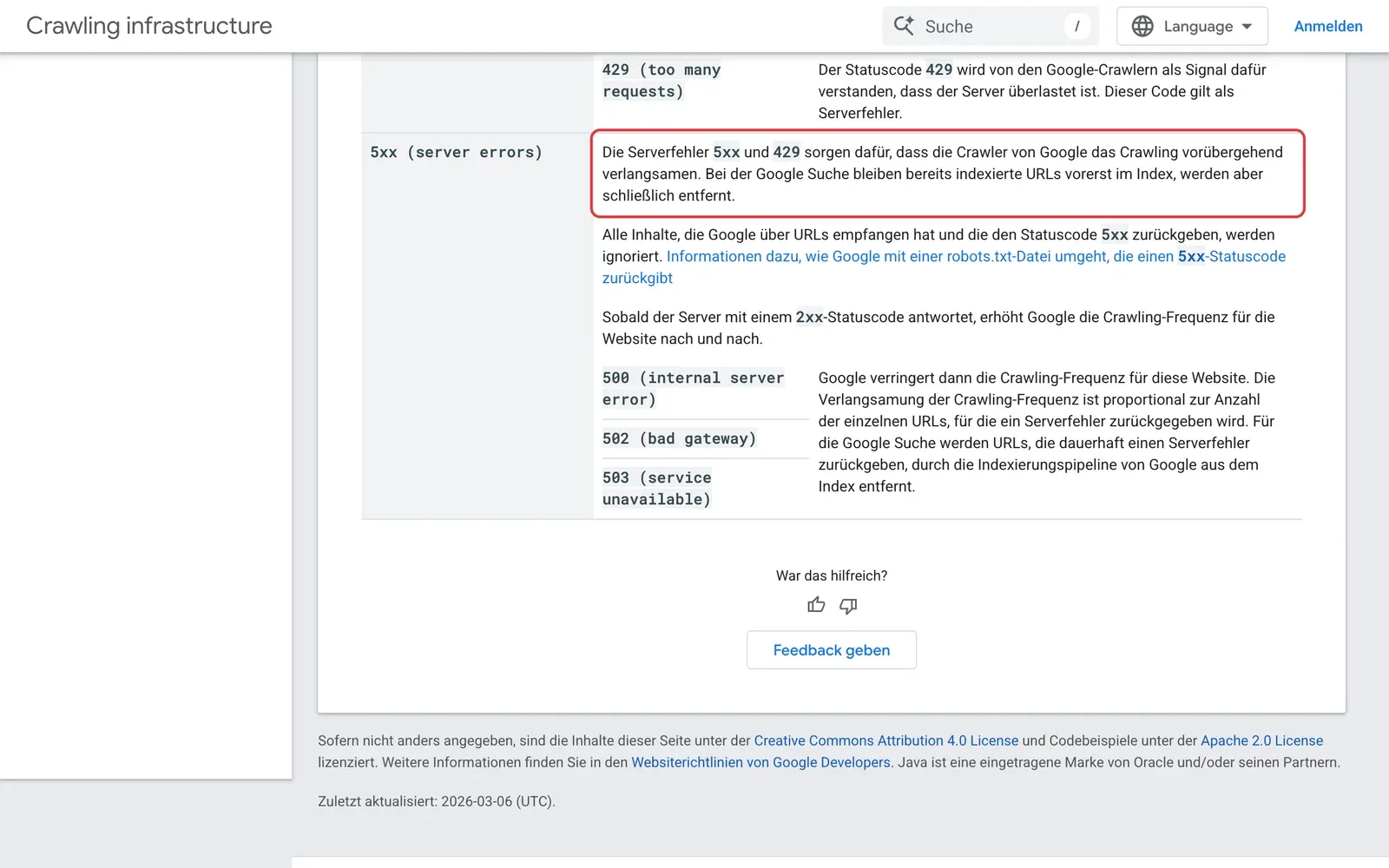The image size is (1389, 868).
Task: Give a thumbs up rating
Action: click(816, 605)
